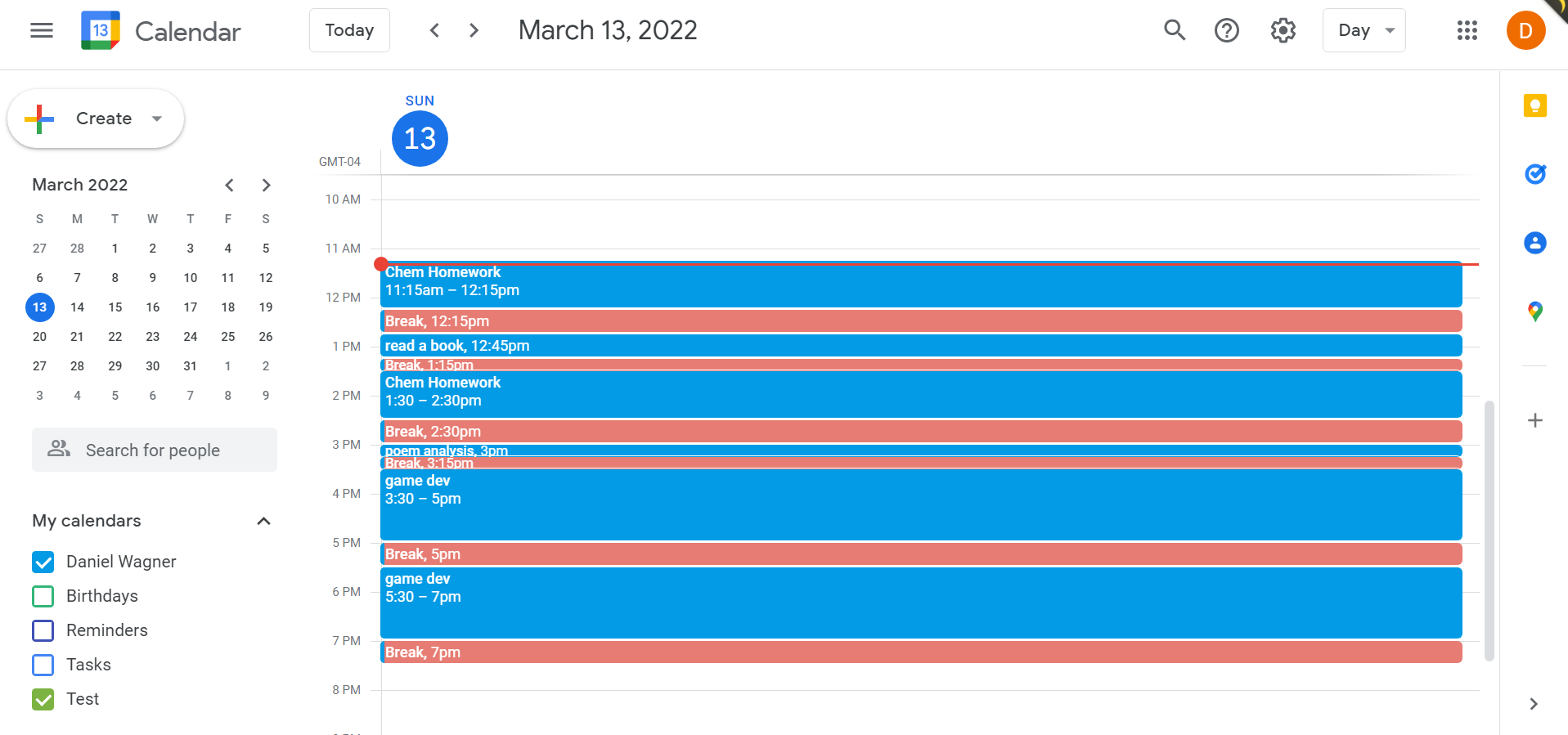
Task: Open the poem analysis 3pm event
Action: point(921,450)
